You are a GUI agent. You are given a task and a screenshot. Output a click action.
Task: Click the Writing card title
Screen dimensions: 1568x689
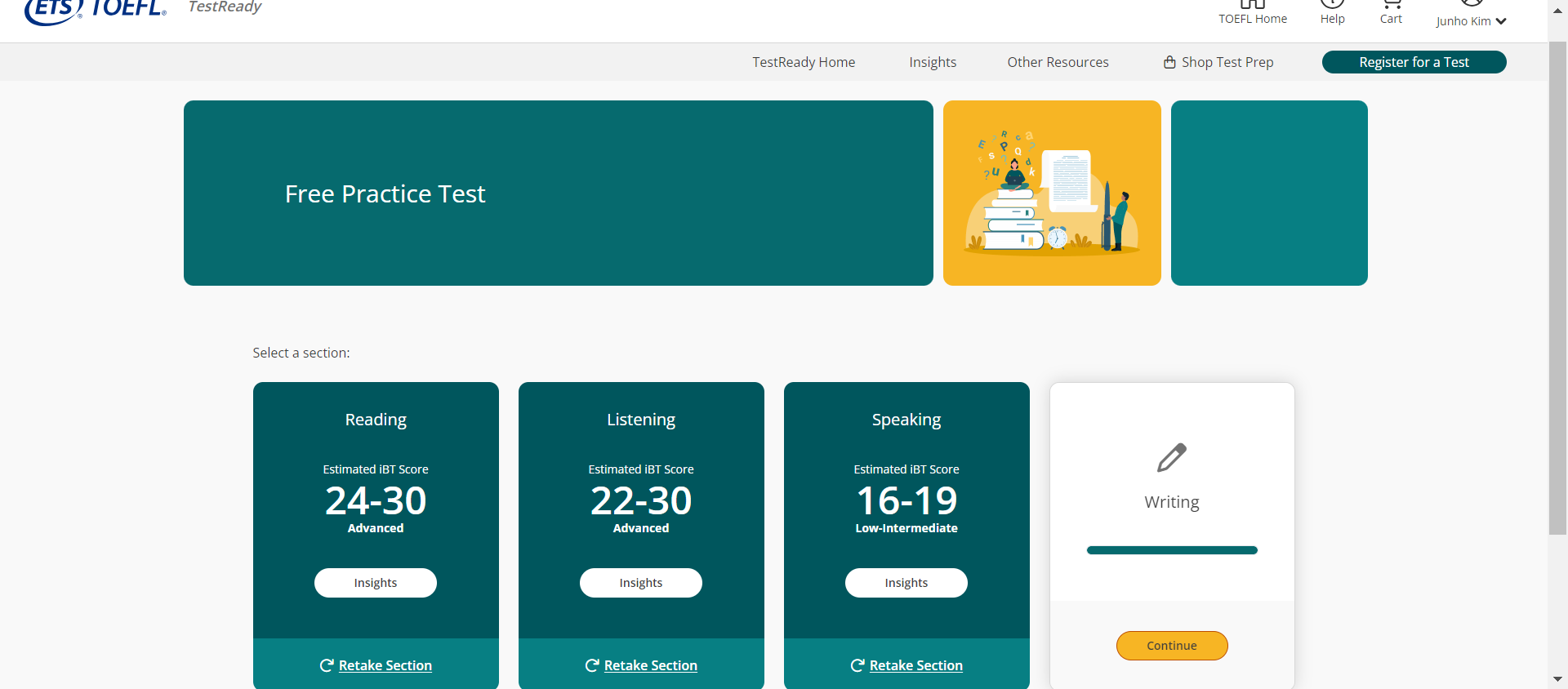click(x=1172, y=502)
